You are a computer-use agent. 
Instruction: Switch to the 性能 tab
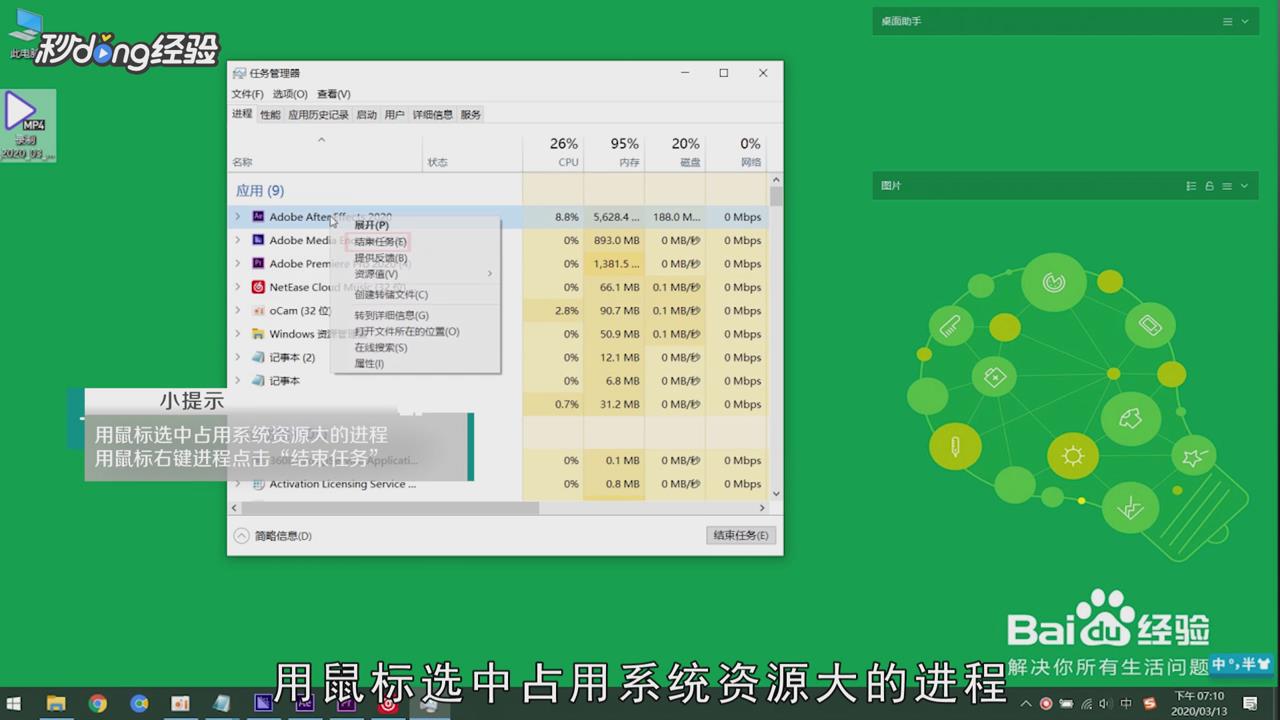pyautogui.click(x=271, y=115)
